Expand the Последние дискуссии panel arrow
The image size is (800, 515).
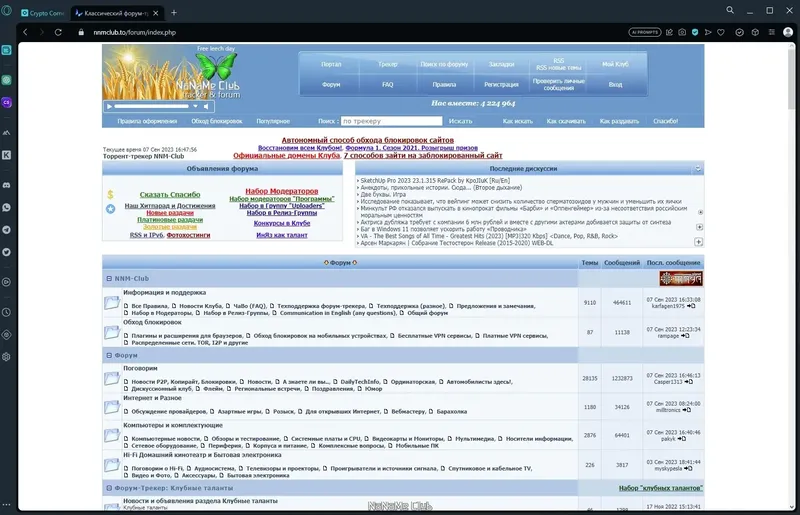click(x=698, y=168)
